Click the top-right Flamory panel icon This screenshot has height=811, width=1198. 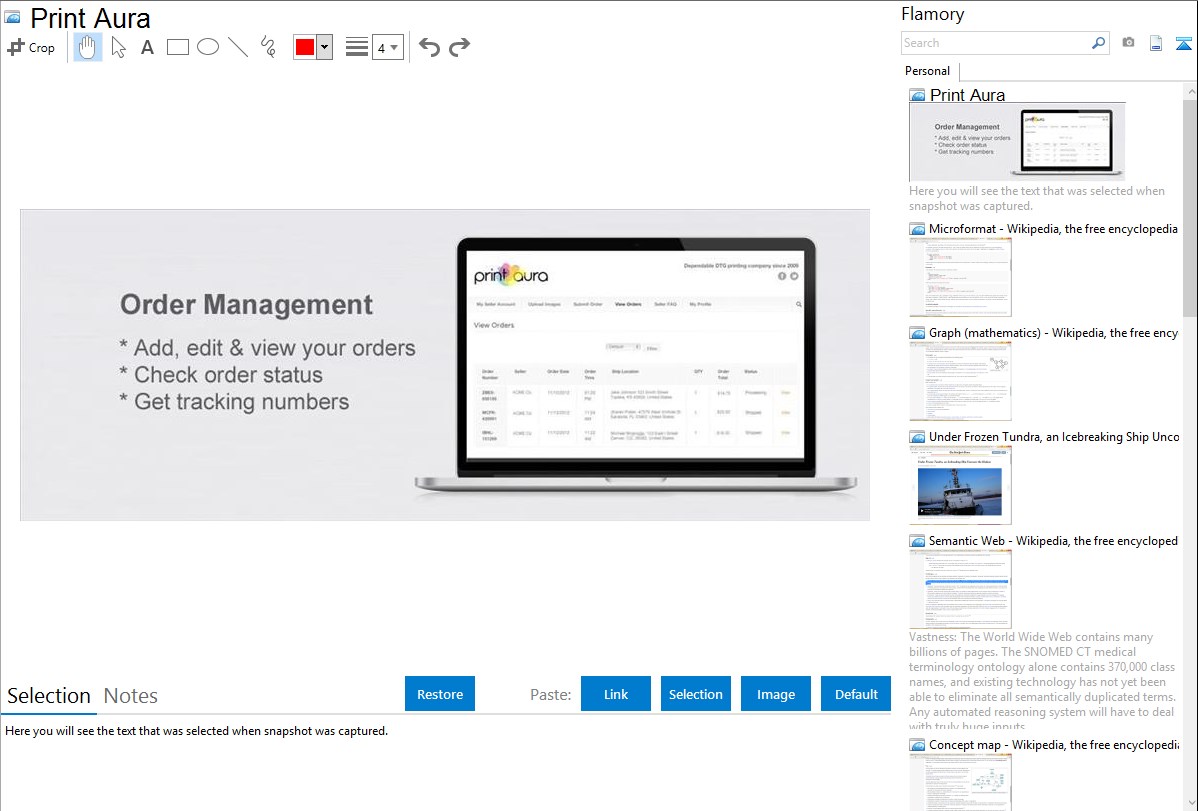[1183, 43]
